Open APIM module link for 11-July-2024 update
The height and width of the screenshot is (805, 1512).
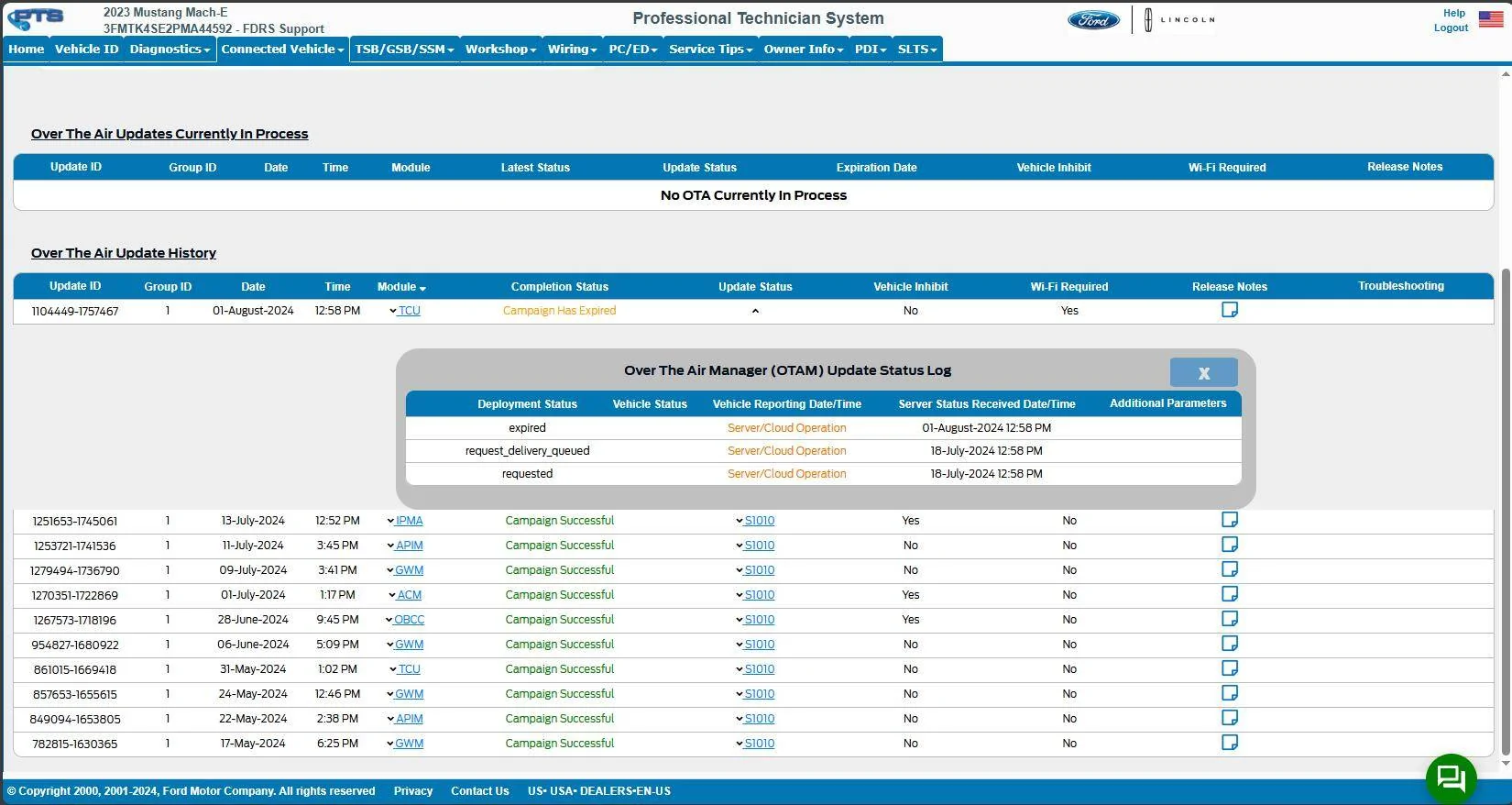click(x=410, y=546)
